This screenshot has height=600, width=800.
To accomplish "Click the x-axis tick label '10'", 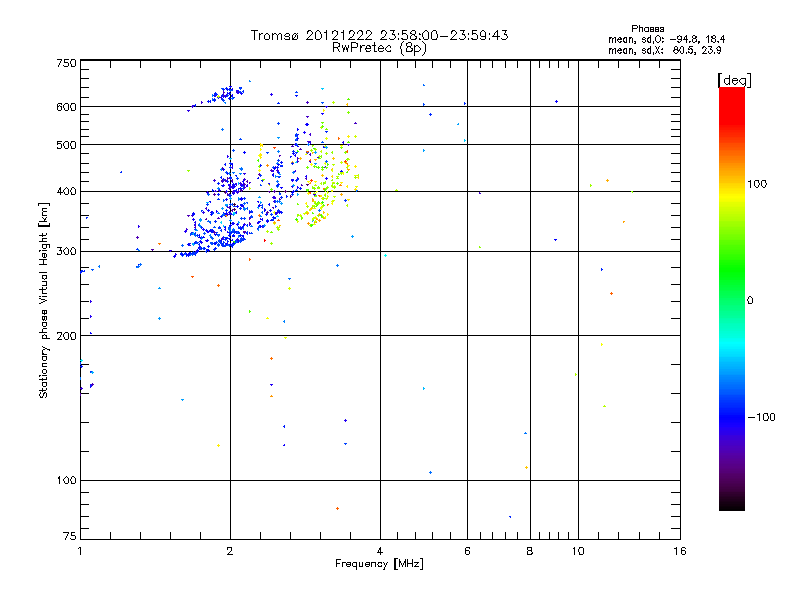I will pos(578,551).
